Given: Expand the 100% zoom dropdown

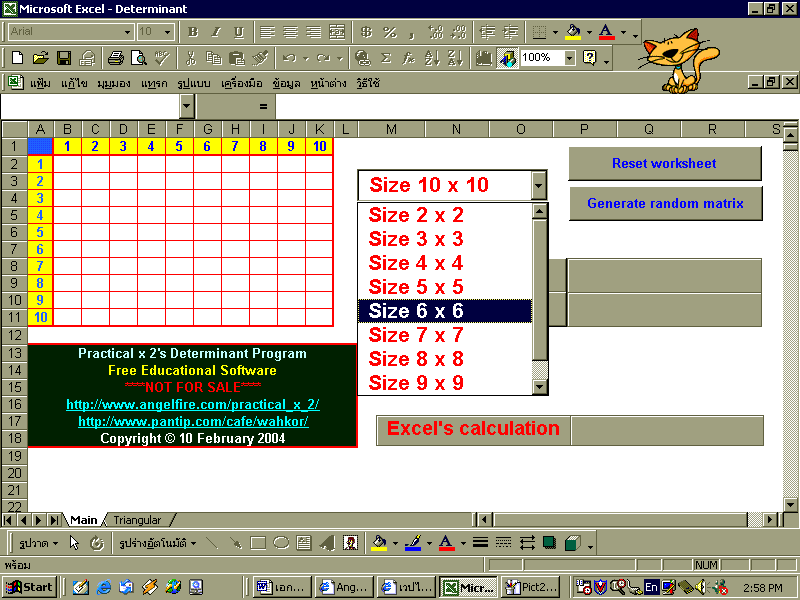Looking at the screenshot, I should click(570, 58).
